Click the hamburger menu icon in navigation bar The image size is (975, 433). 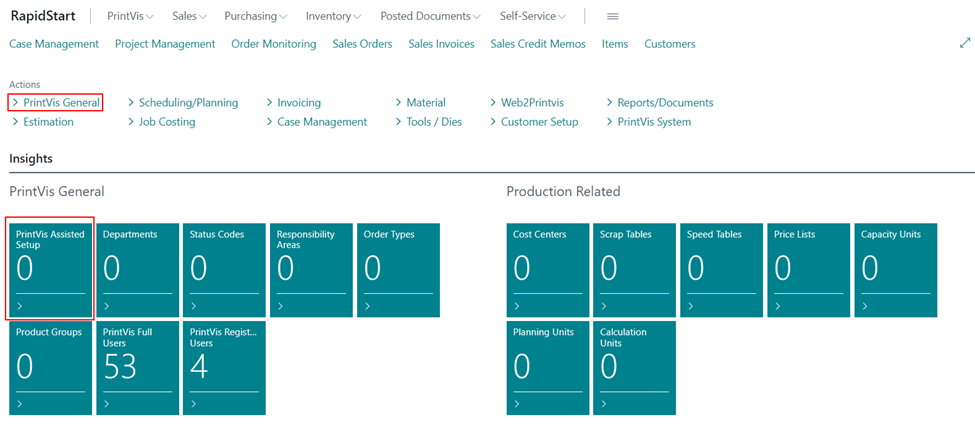612,17
